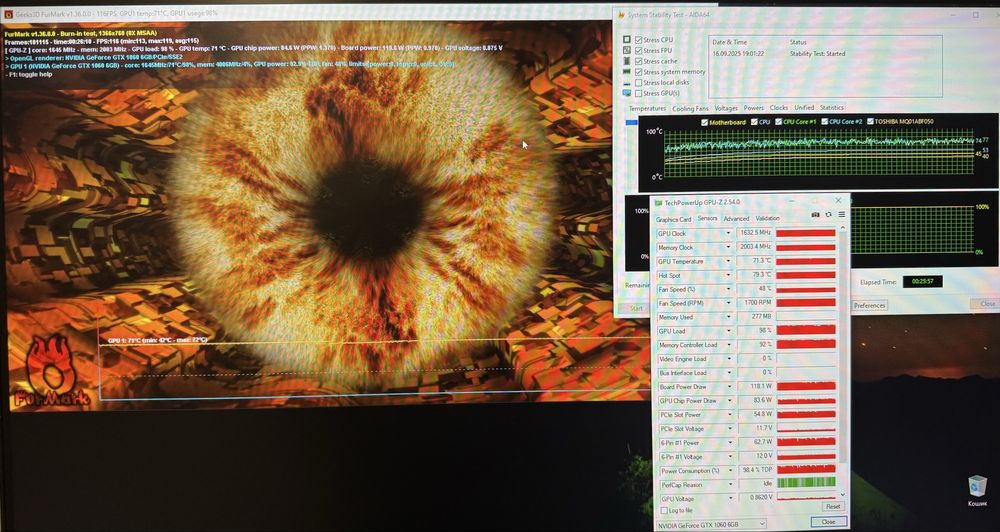
Task: Click the log date 16.09.2025 19:01:22
Action: [738, 54]
